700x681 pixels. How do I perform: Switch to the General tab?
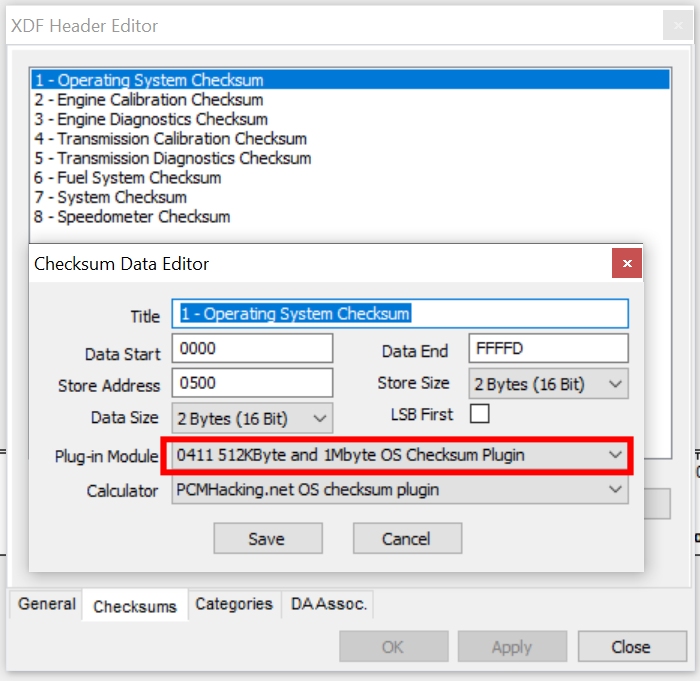(x=46, y=604)
